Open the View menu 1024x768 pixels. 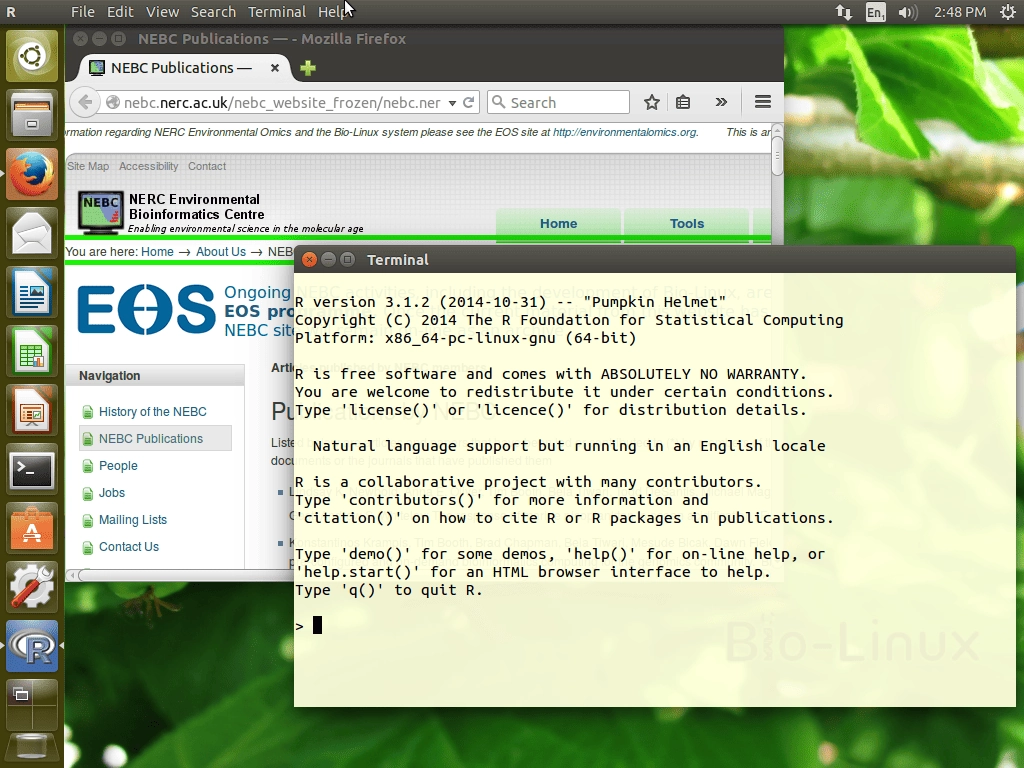[x=162, y=12]
